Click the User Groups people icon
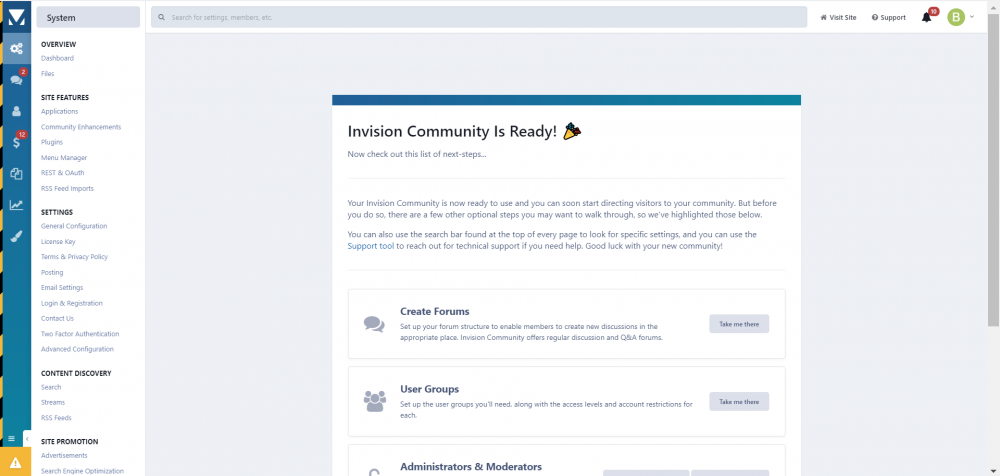The height and width of the screenshot is (476, 1000). tap(374, 401)
